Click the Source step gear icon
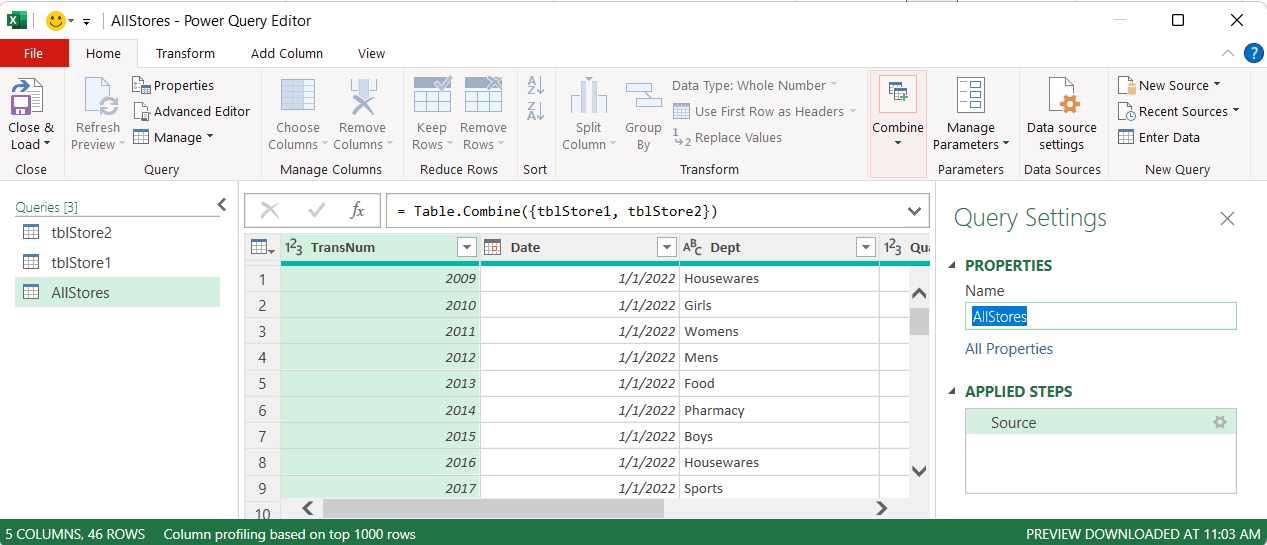Viewport: 1267px width, 545px height. point(1219,422)
